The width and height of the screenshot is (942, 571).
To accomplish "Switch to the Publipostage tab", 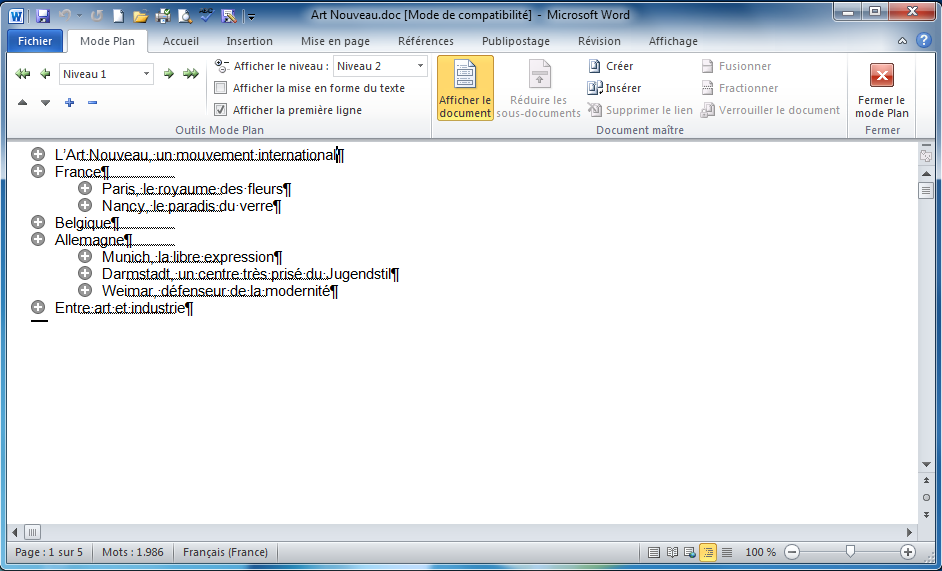I will pyautogui.click(x=515, y=41).
